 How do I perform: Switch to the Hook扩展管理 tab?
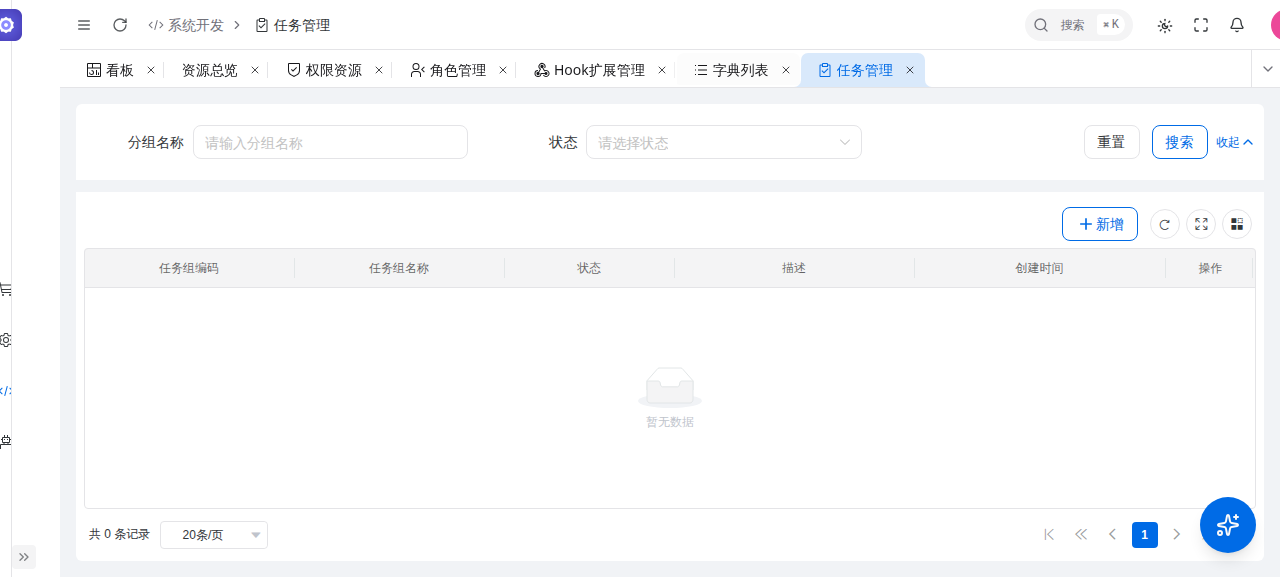tap(589, 70)
